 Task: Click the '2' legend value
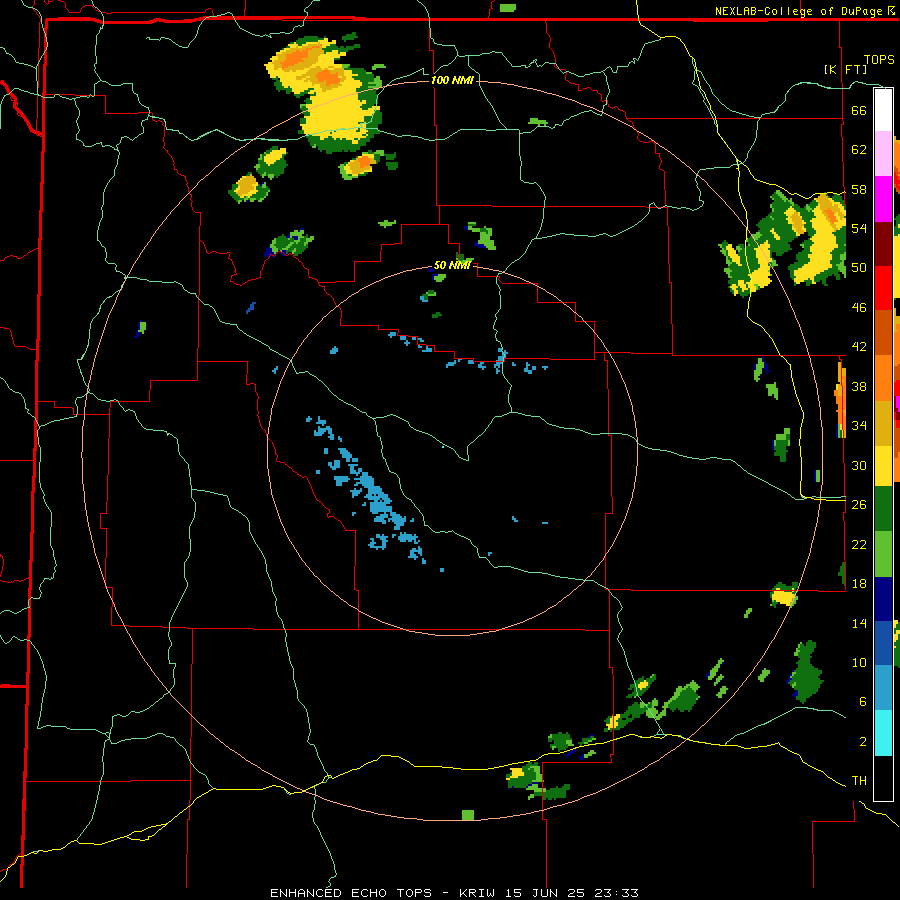tap(862, 742)
